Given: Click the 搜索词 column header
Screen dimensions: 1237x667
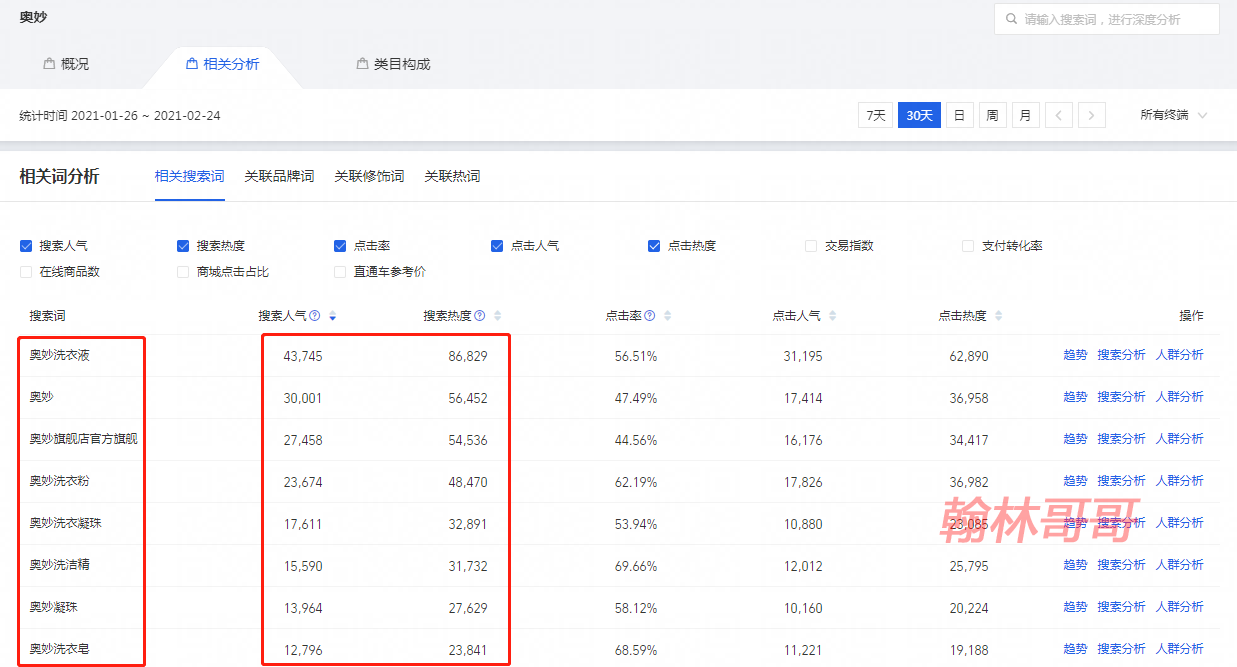Looking at the screenshot, I should [47, 316].
